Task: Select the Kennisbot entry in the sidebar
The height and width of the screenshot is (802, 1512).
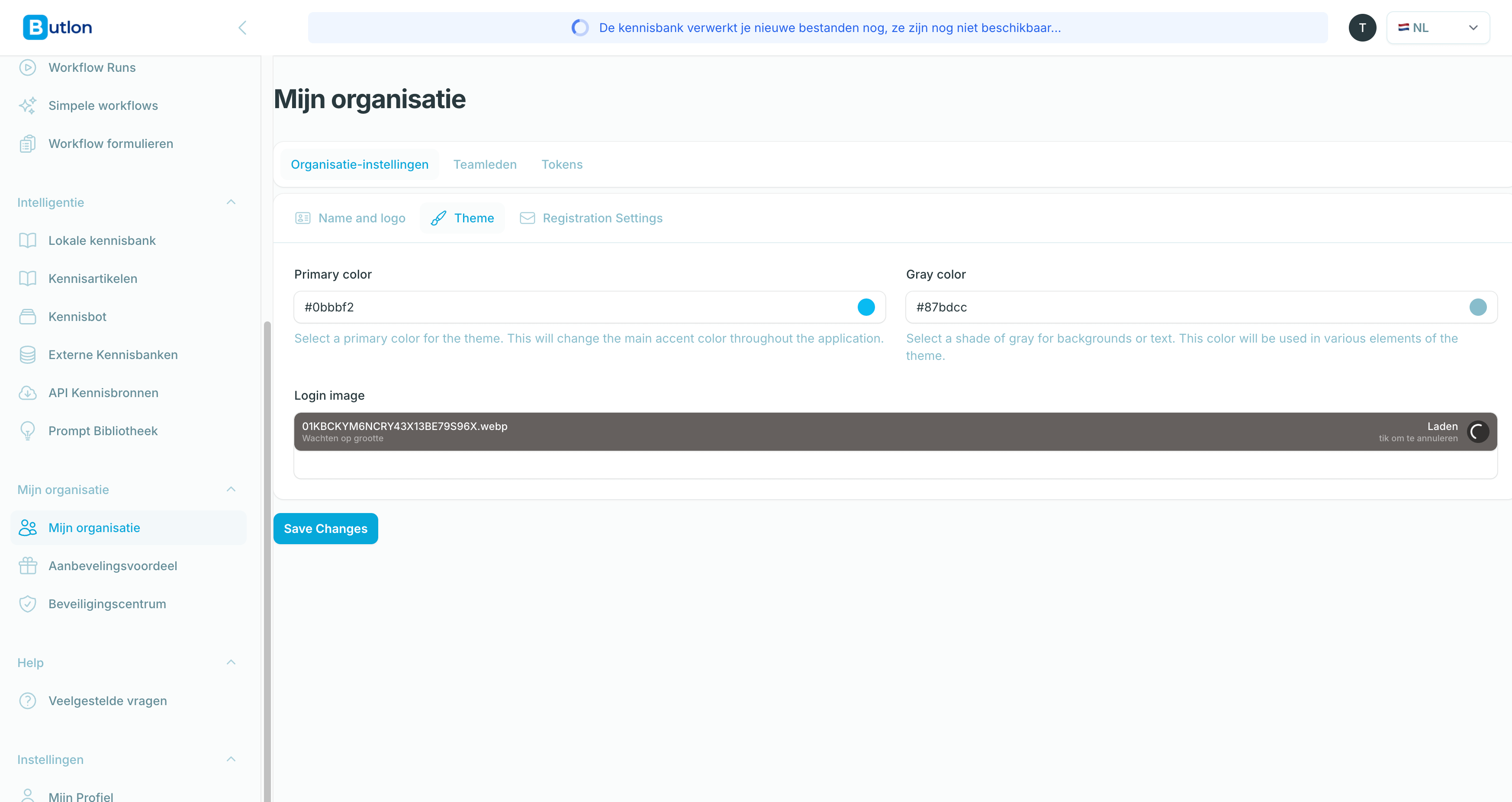Action: pos(79,316)
